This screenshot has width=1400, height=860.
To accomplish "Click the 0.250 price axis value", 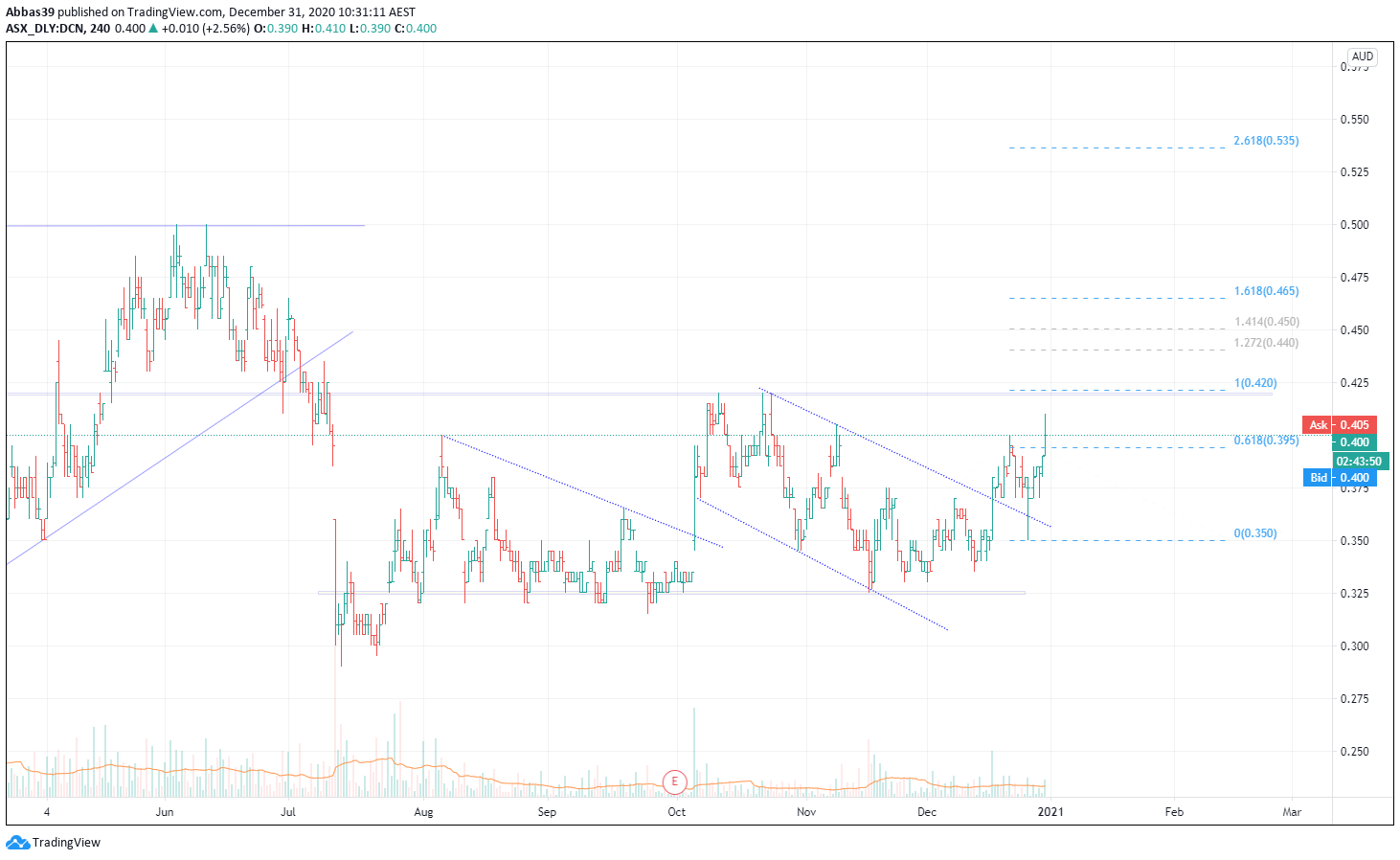I will tap(1354, 752).
